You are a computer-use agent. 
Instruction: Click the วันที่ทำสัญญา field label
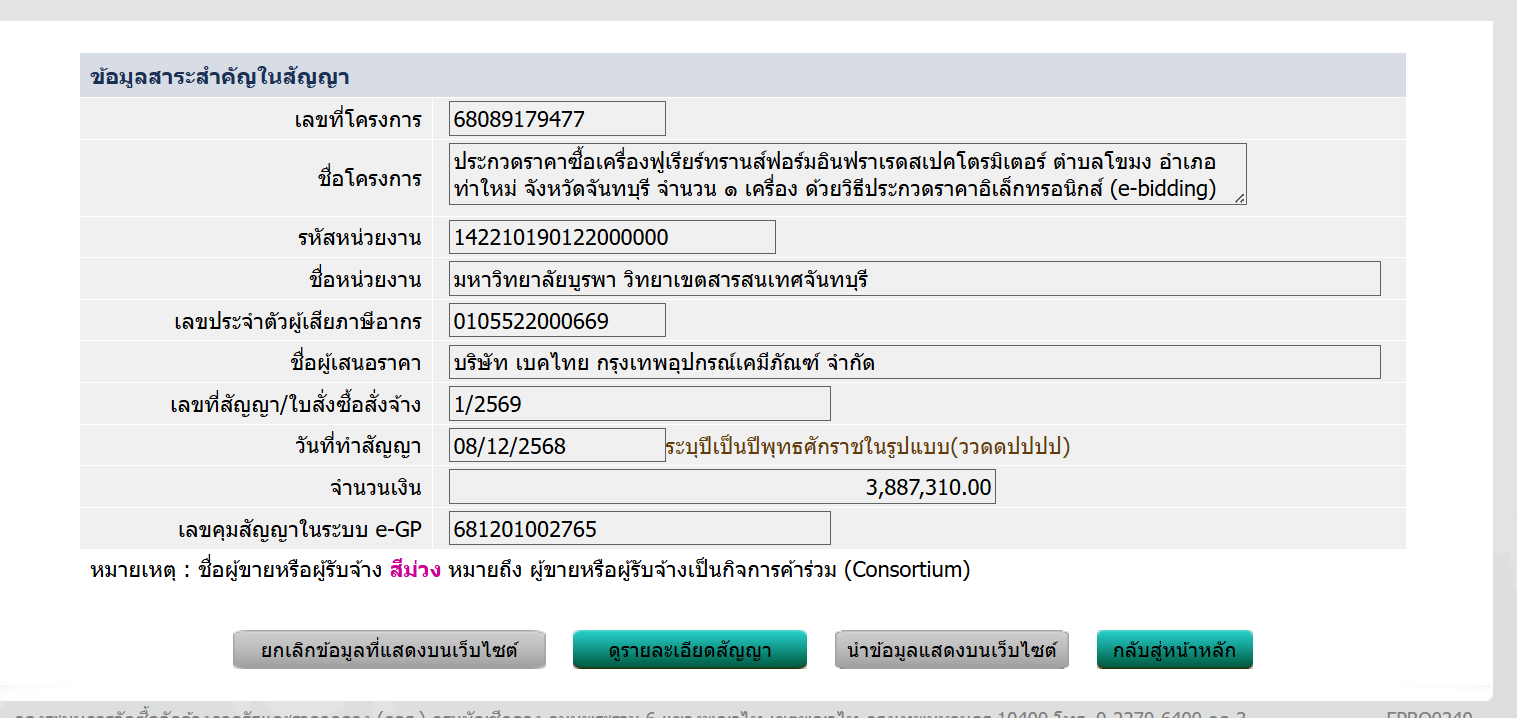pos(357,446)
